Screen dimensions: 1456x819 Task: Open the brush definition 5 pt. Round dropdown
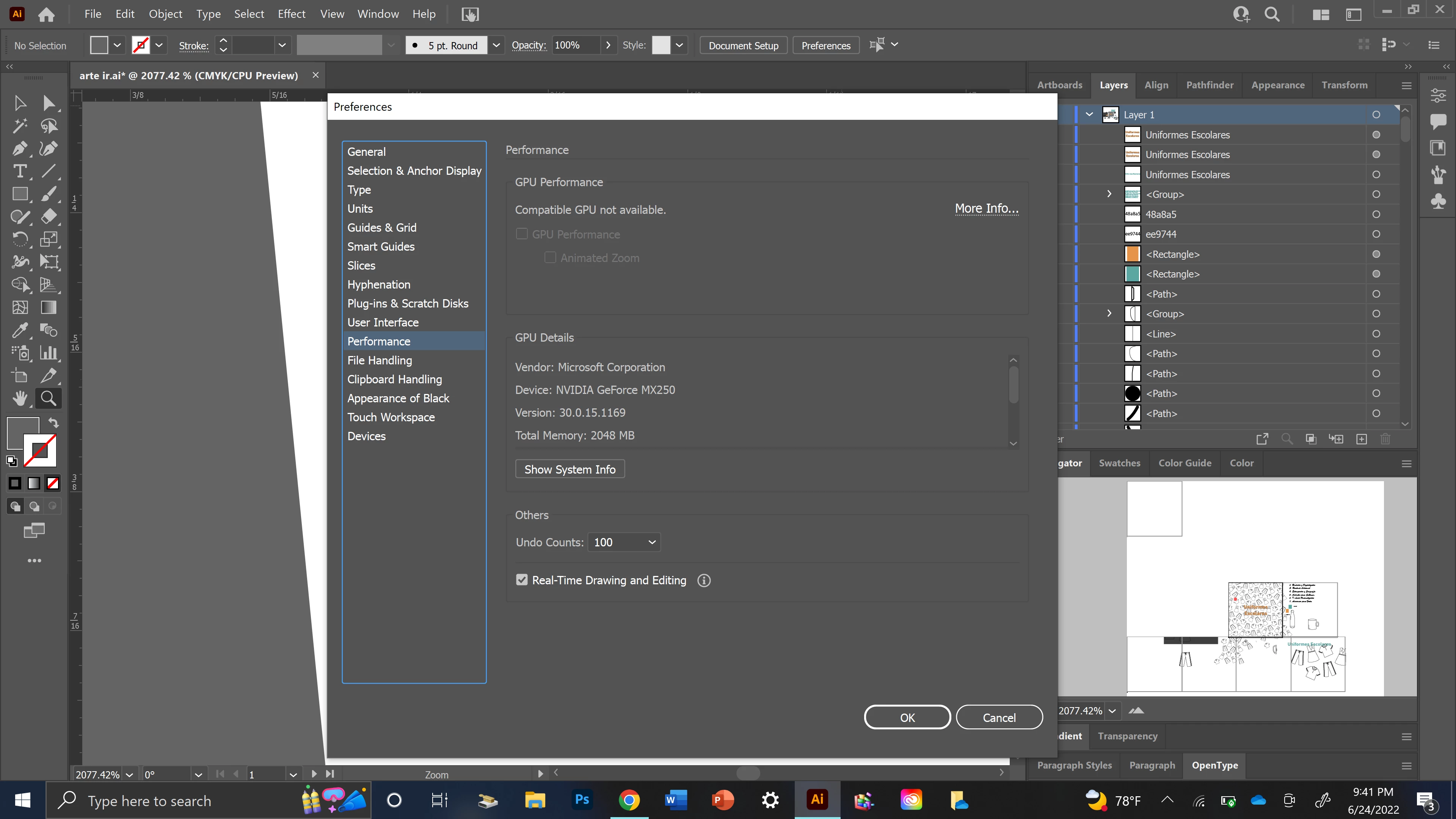496,45
